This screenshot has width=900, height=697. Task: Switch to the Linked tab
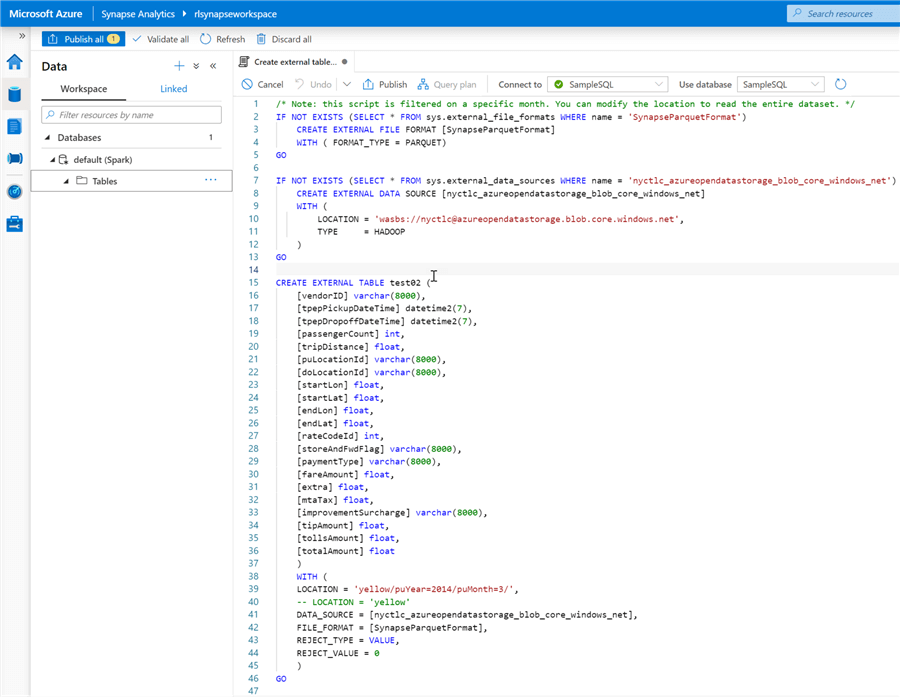pos(173,89)
